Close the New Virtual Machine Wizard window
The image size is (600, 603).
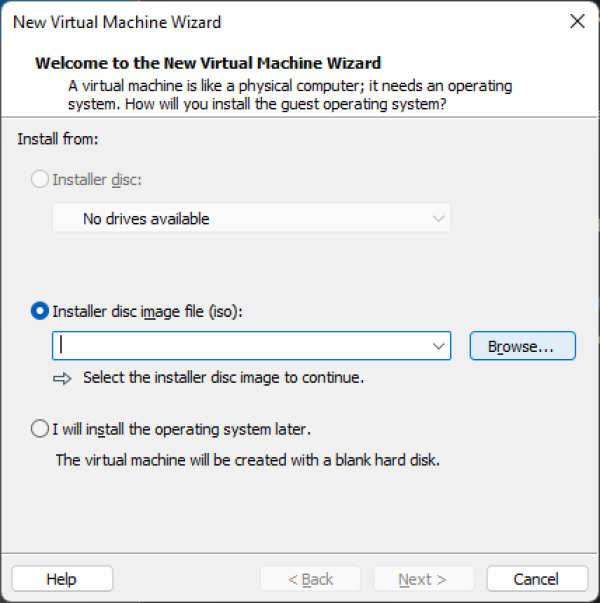point(577,21)
